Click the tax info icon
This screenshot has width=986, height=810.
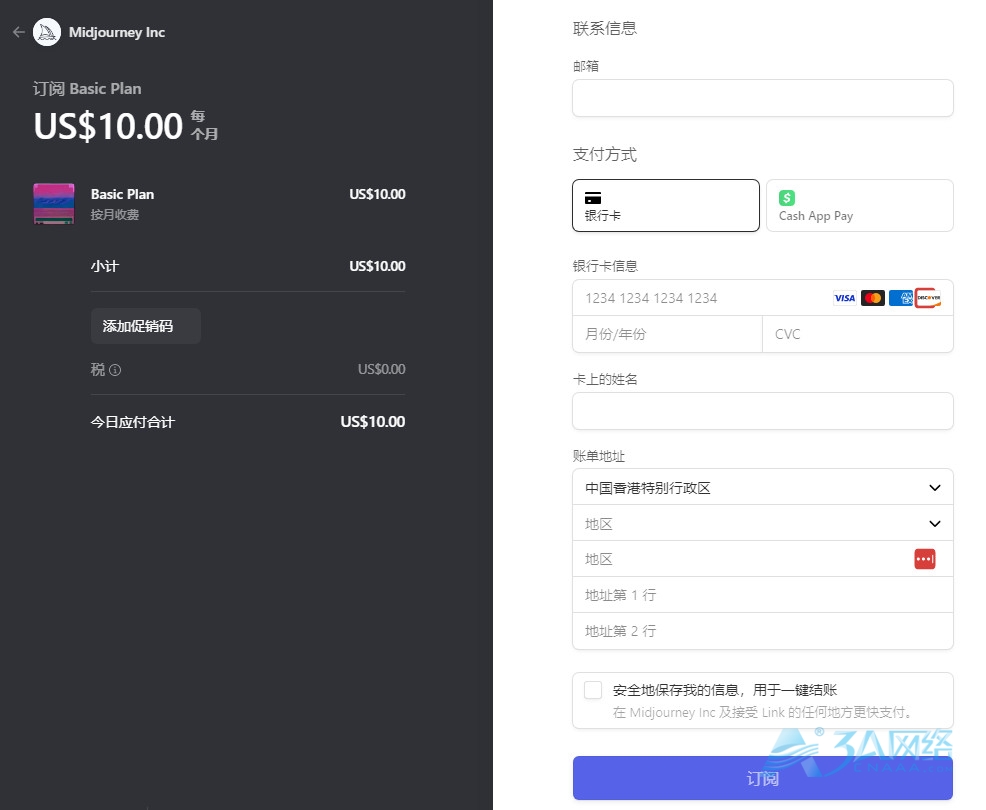[x=115, y=370]
